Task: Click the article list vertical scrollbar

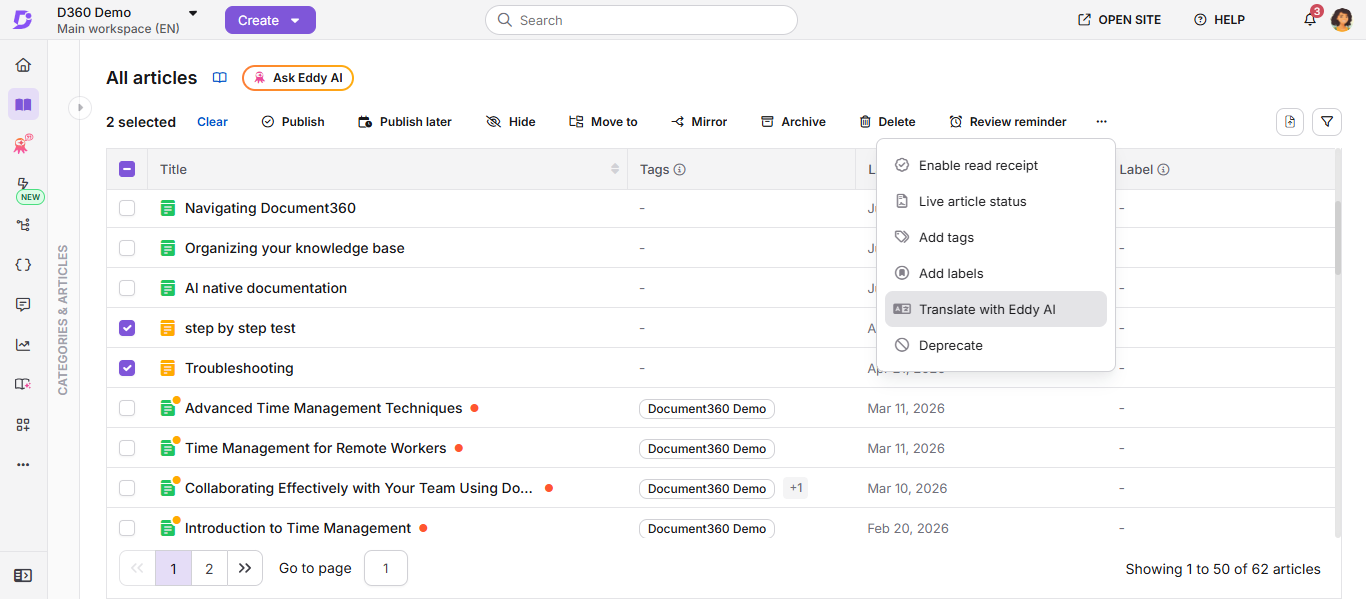Action: click(1338, 237)
